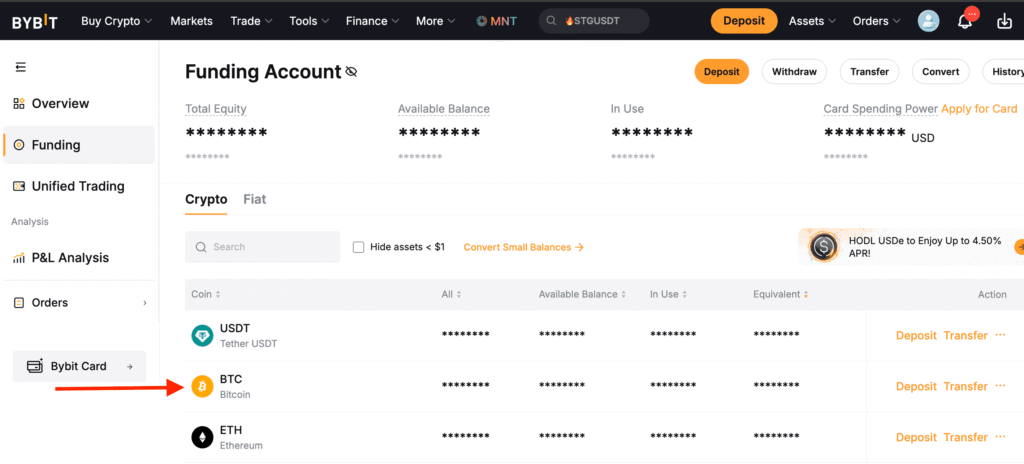Click the Transfer button in header
Viewport: 1024px width, 464px height.
pos(869,72)
